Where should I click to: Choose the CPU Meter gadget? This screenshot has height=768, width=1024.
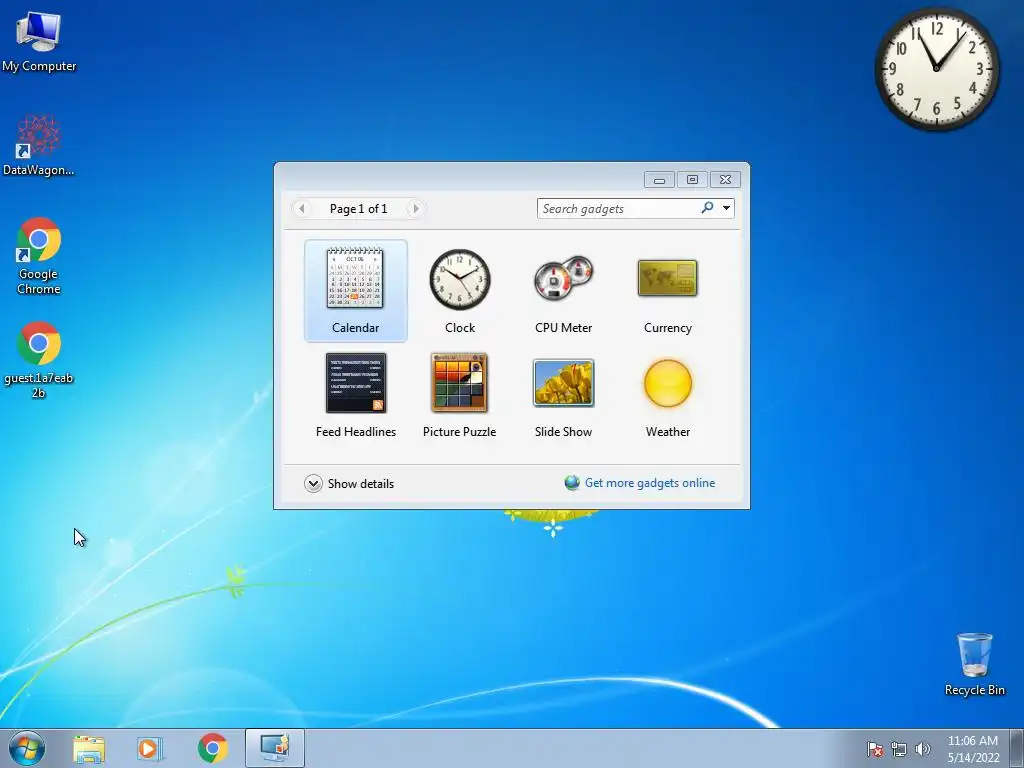563,291
